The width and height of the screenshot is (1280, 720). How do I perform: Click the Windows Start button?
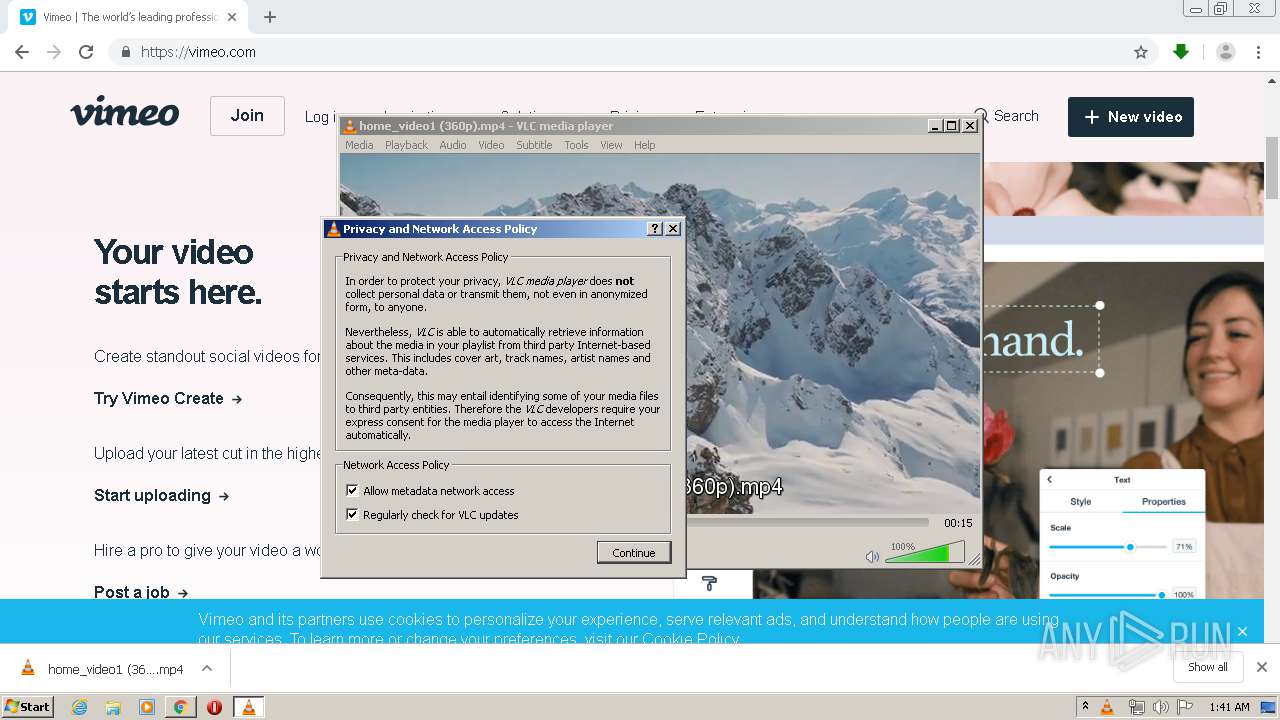pyautogui.click(x=28, y=707)
